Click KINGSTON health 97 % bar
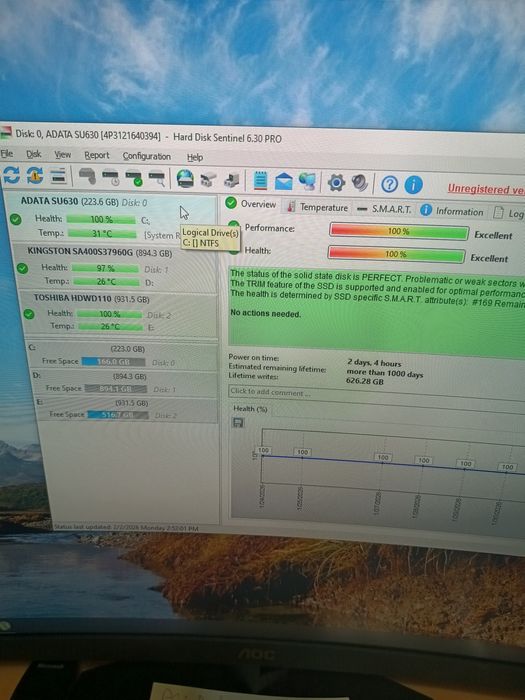 coord(105,268)
